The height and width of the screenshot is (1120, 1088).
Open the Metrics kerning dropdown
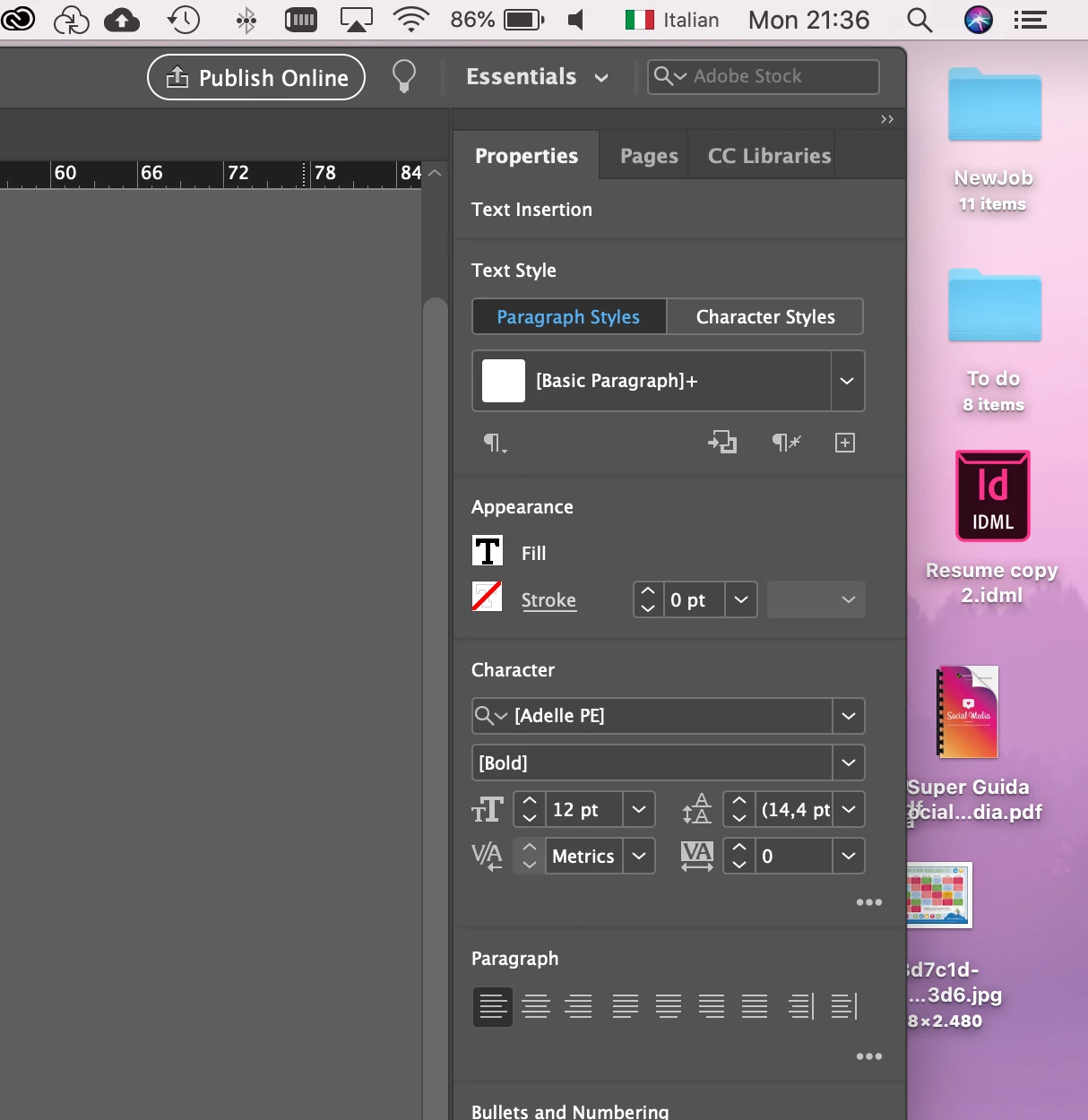pyautogui.click(x=639, y=856)
